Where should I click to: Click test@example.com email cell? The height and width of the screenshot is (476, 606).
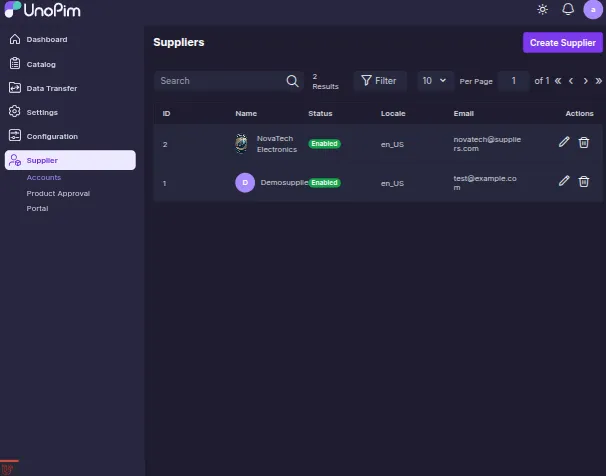pos(485,183)
